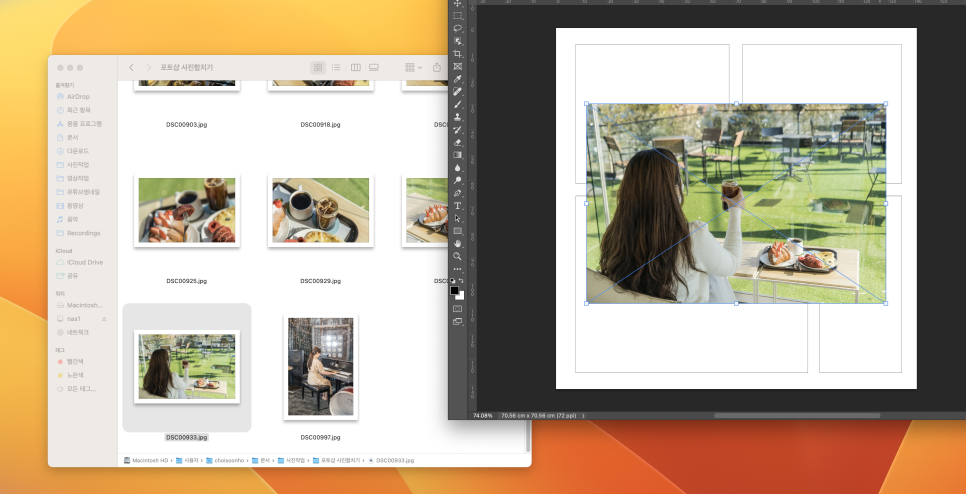This screenshot has width=966, height=494.
Task: Click Macintosh HD in Finder path bar
Action: 147,460
